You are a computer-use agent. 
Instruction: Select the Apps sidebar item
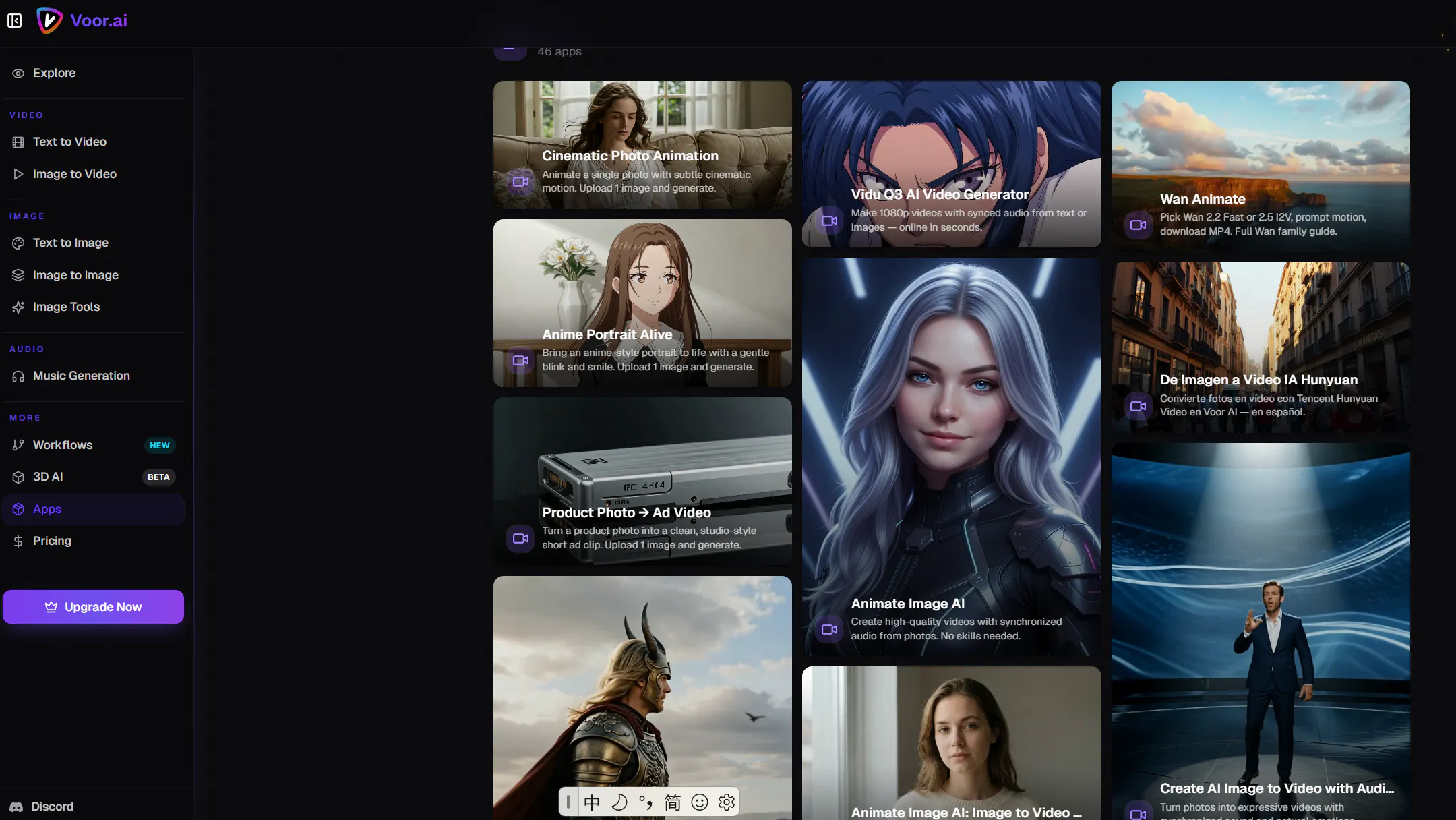(93, 509)
